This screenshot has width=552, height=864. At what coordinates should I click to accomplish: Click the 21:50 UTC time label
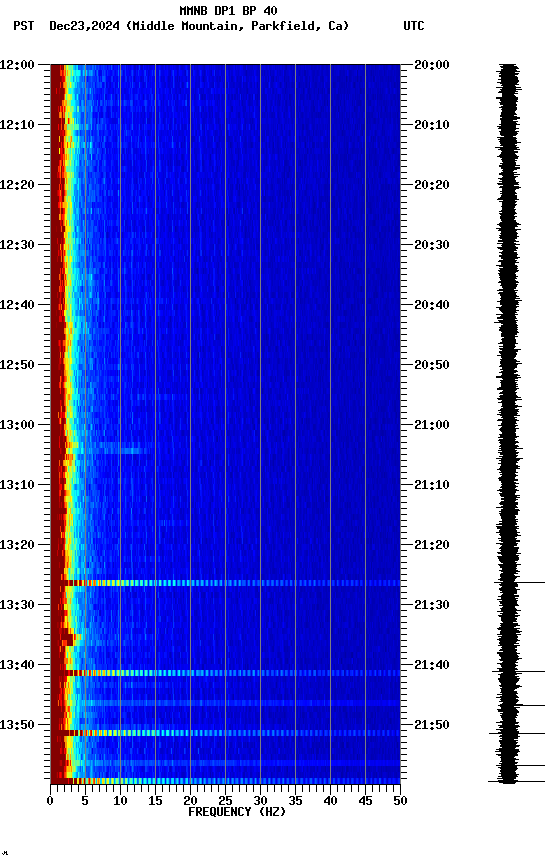[432, 725]
